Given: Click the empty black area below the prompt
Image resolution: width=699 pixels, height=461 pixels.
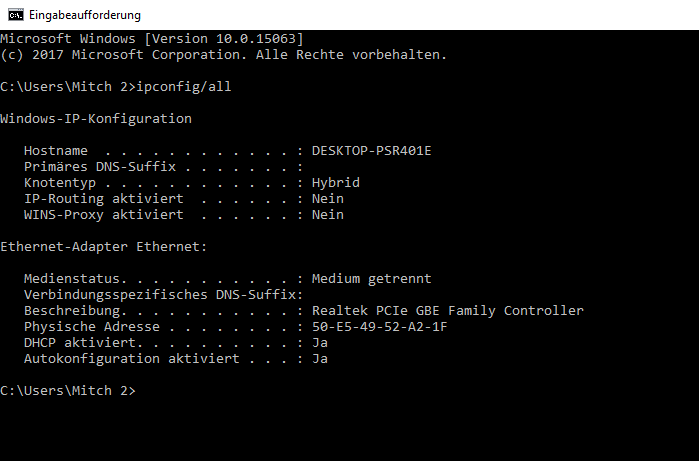Looking at the screenshot, I should 350,430.
